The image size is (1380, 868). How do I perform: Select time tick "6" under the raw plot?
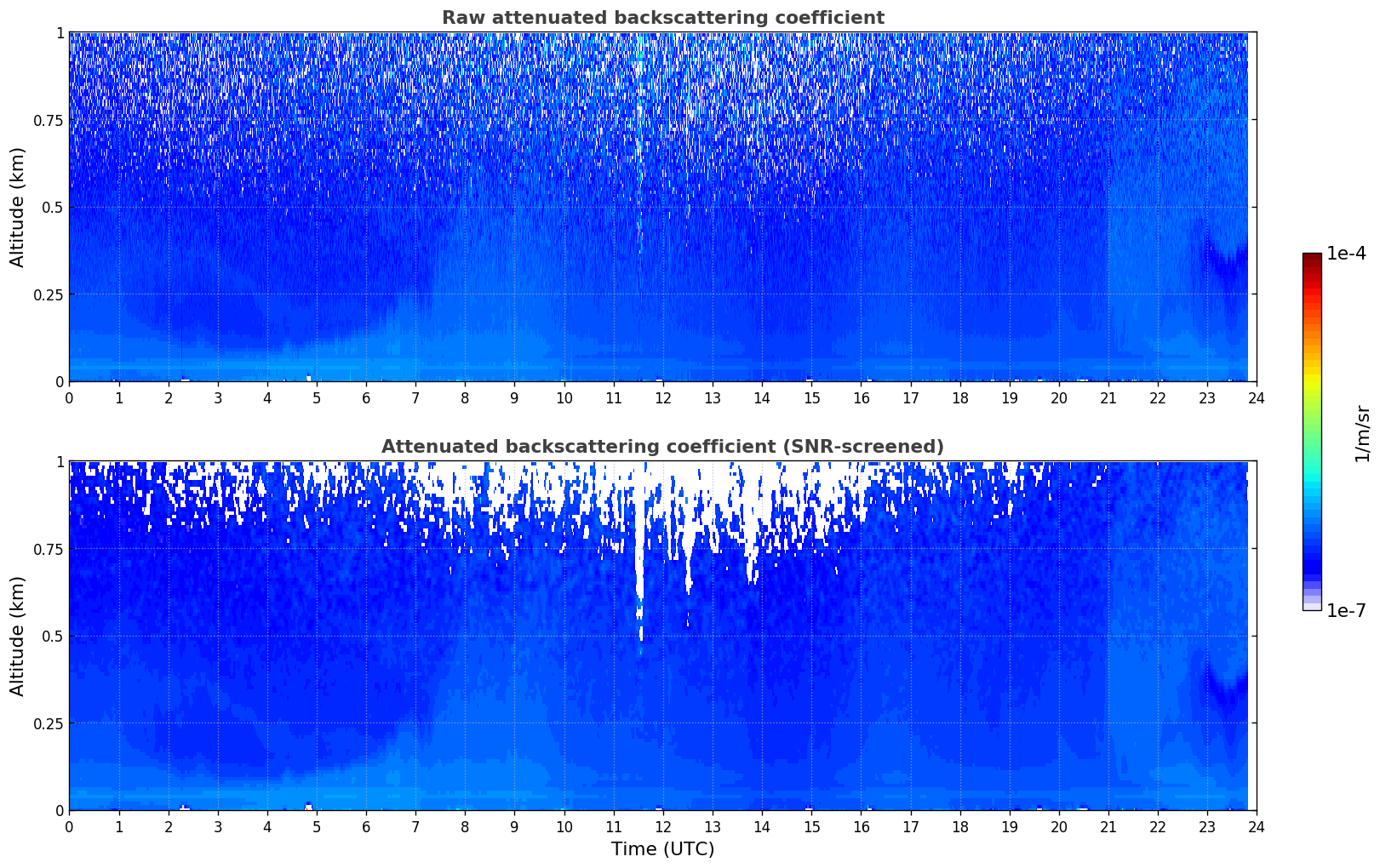(x=366, y=397)
